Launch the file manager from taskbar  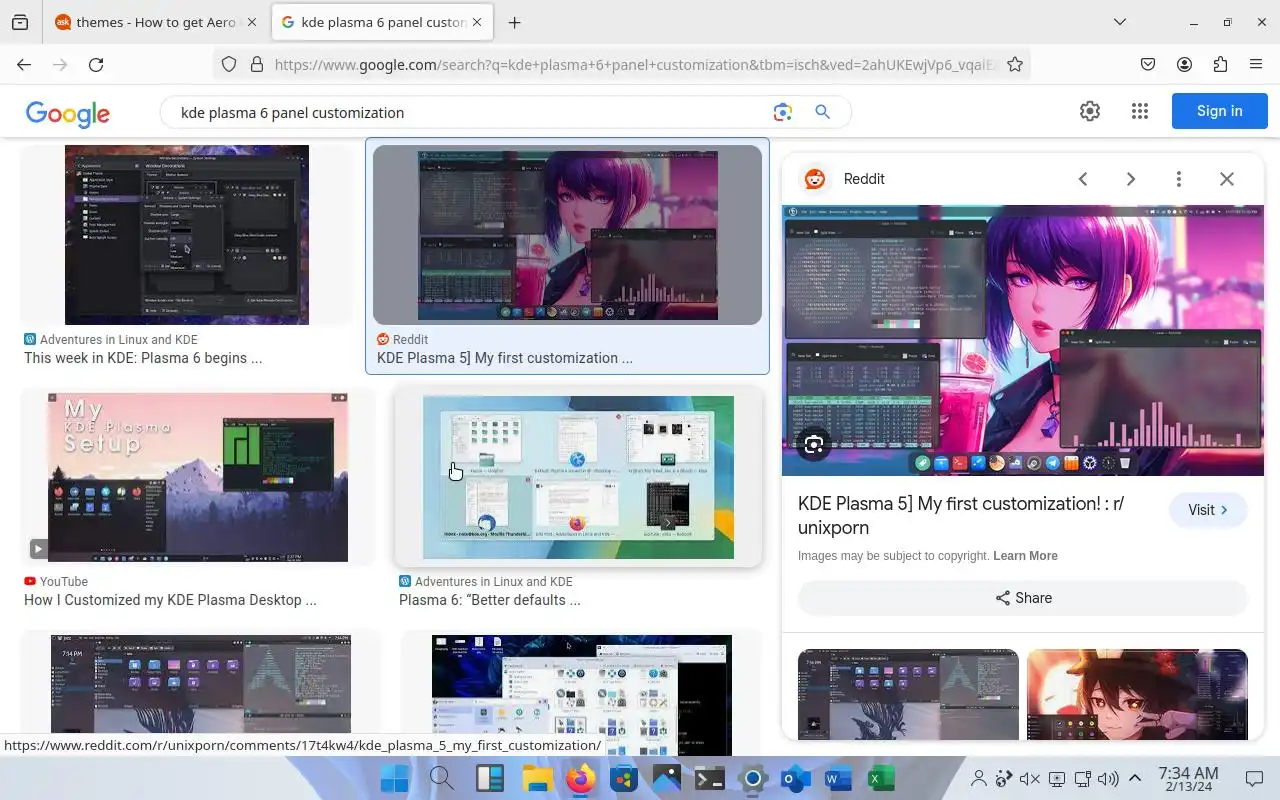pos(538,778)
